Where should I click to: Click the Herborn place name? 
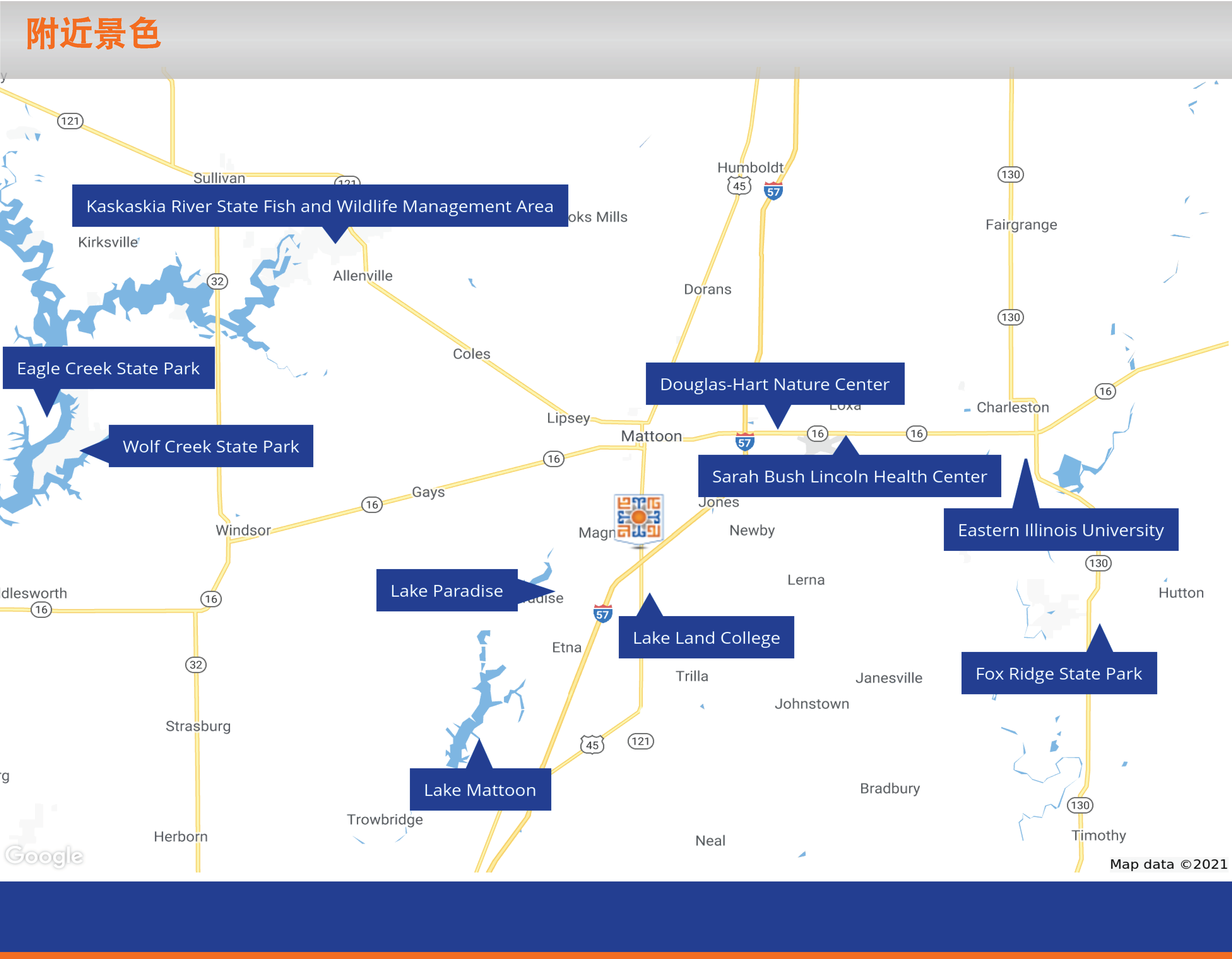click(181, 836)
